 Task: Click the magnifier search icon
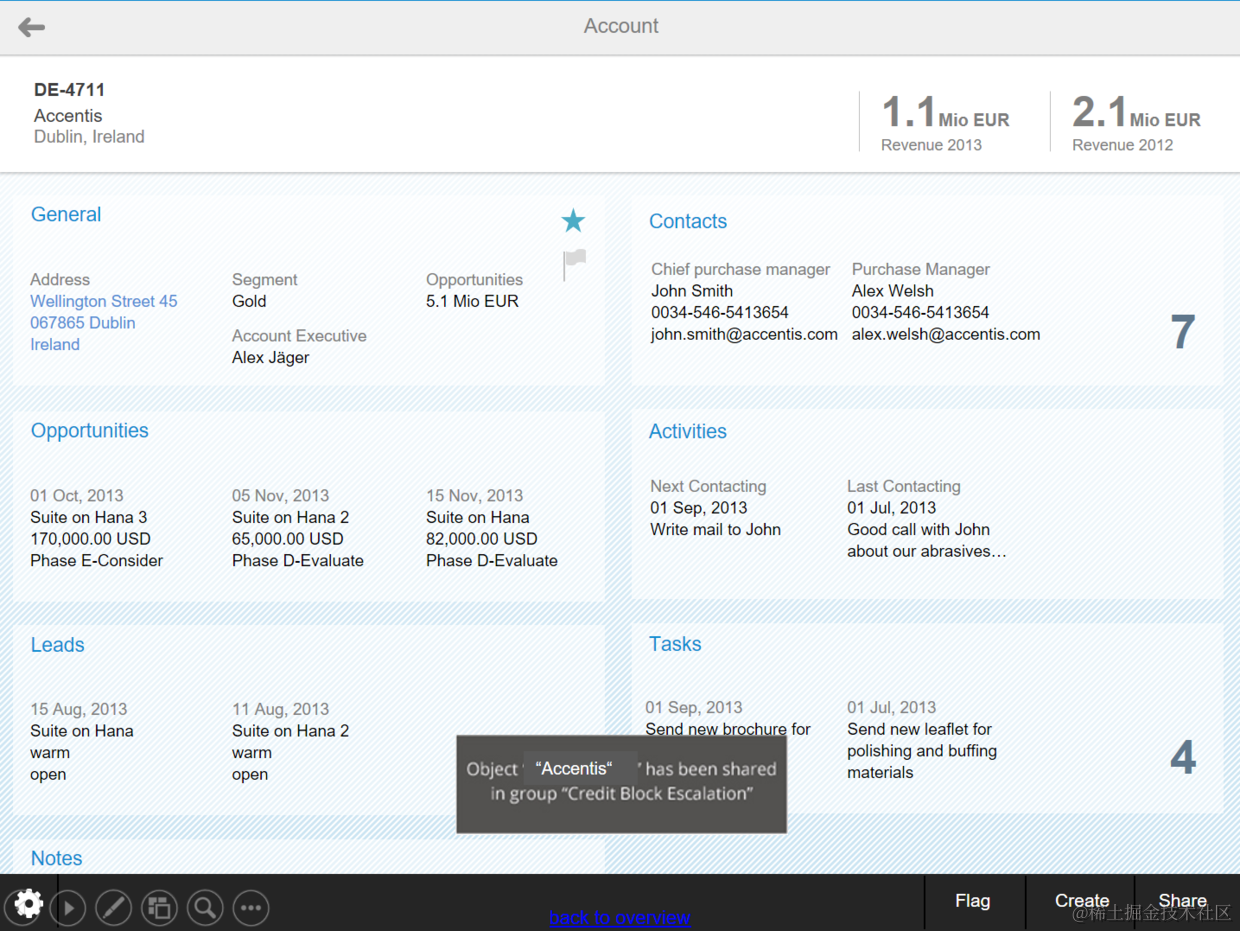pyautogui.click(x=205, y=908)
